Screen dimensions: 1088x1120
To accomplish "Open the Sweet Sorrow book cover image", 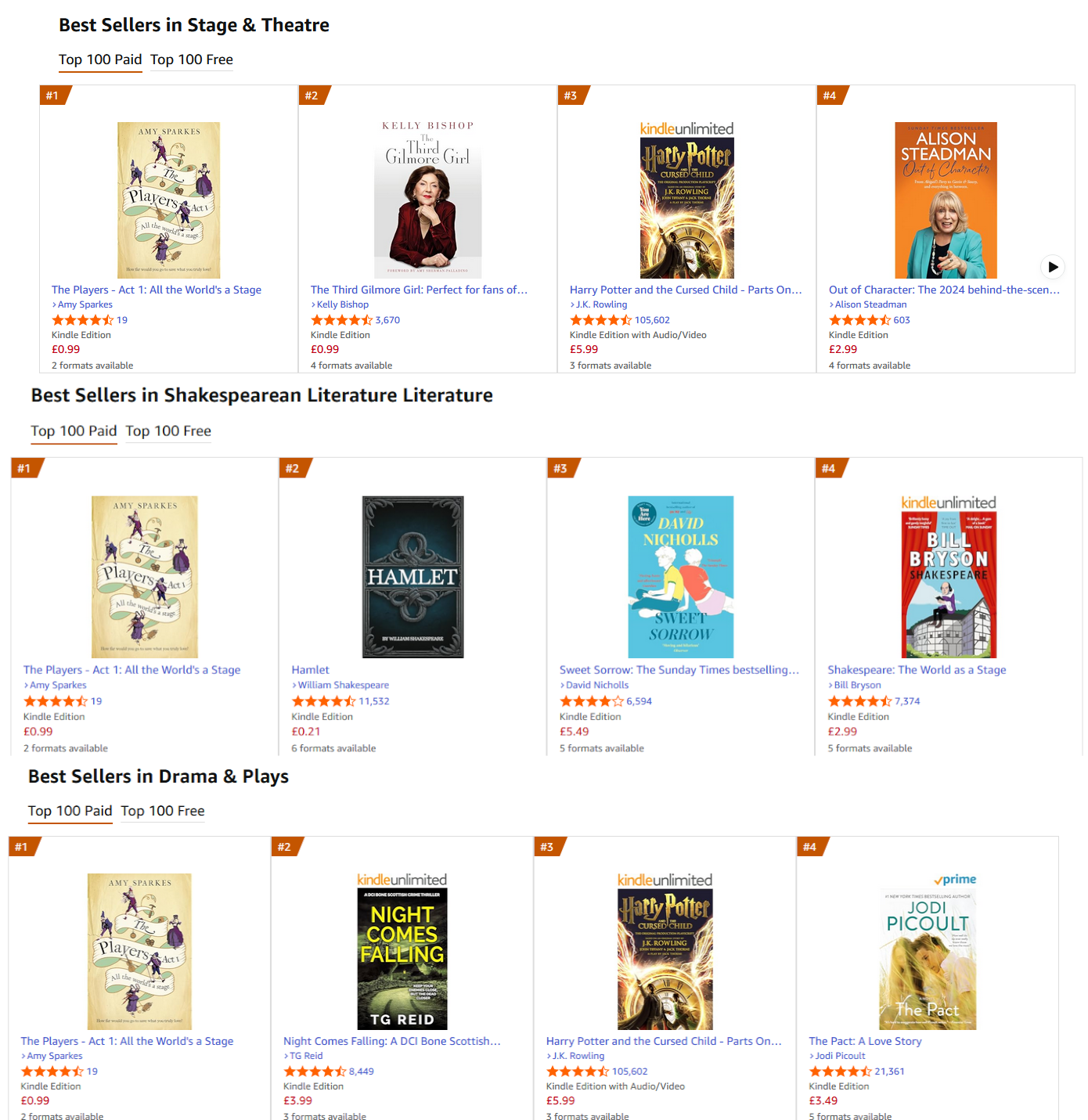I will [x=681, y=577].
